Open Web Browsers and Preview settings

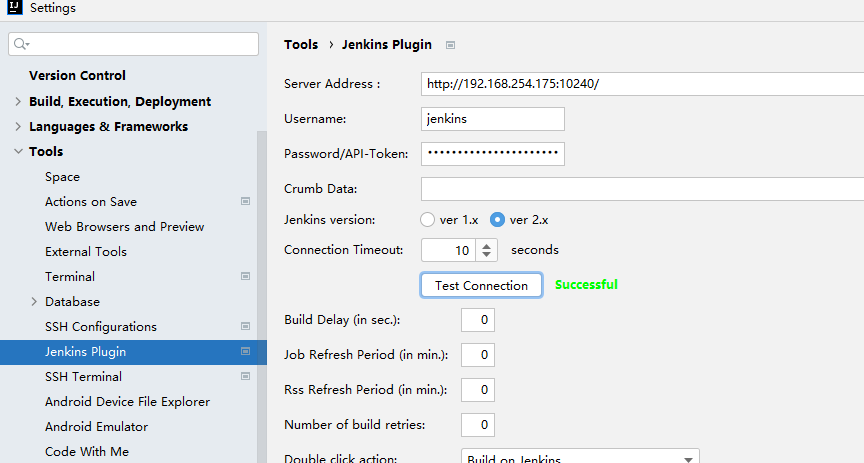click(x=124, y=227)
